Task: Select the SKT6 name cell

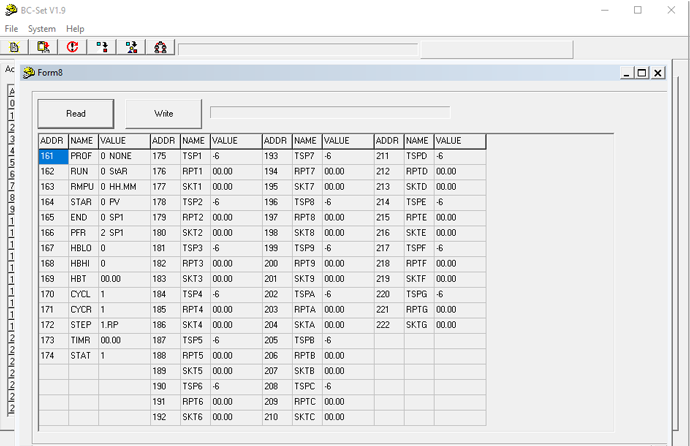Action: [x=195, y=417]
